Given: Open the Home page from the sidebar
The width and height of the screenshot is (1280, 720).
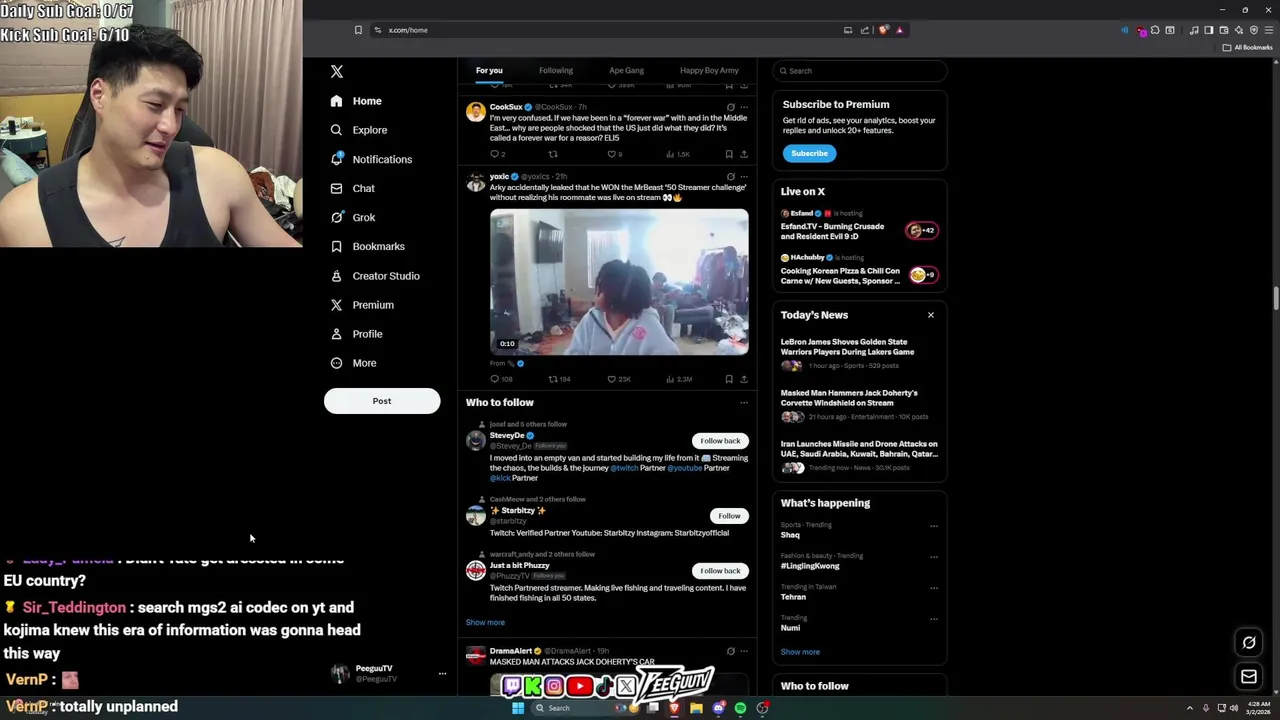Looking at the screenshot, I should pos(356,101).
